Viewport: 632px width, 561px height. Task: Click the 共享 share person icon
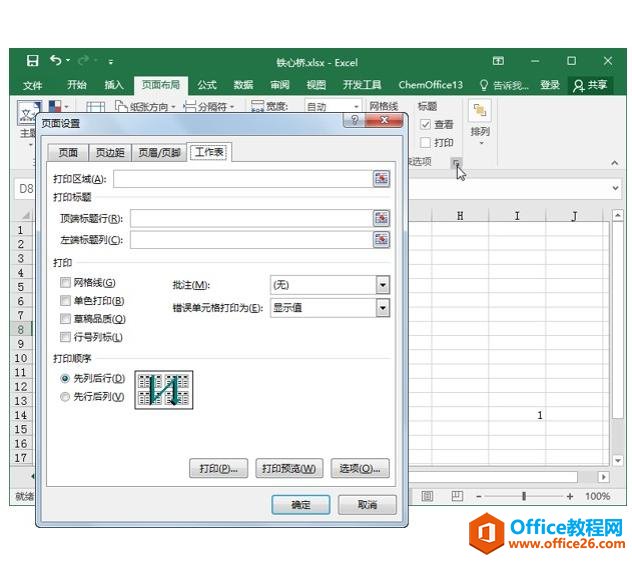click(578, 85)
